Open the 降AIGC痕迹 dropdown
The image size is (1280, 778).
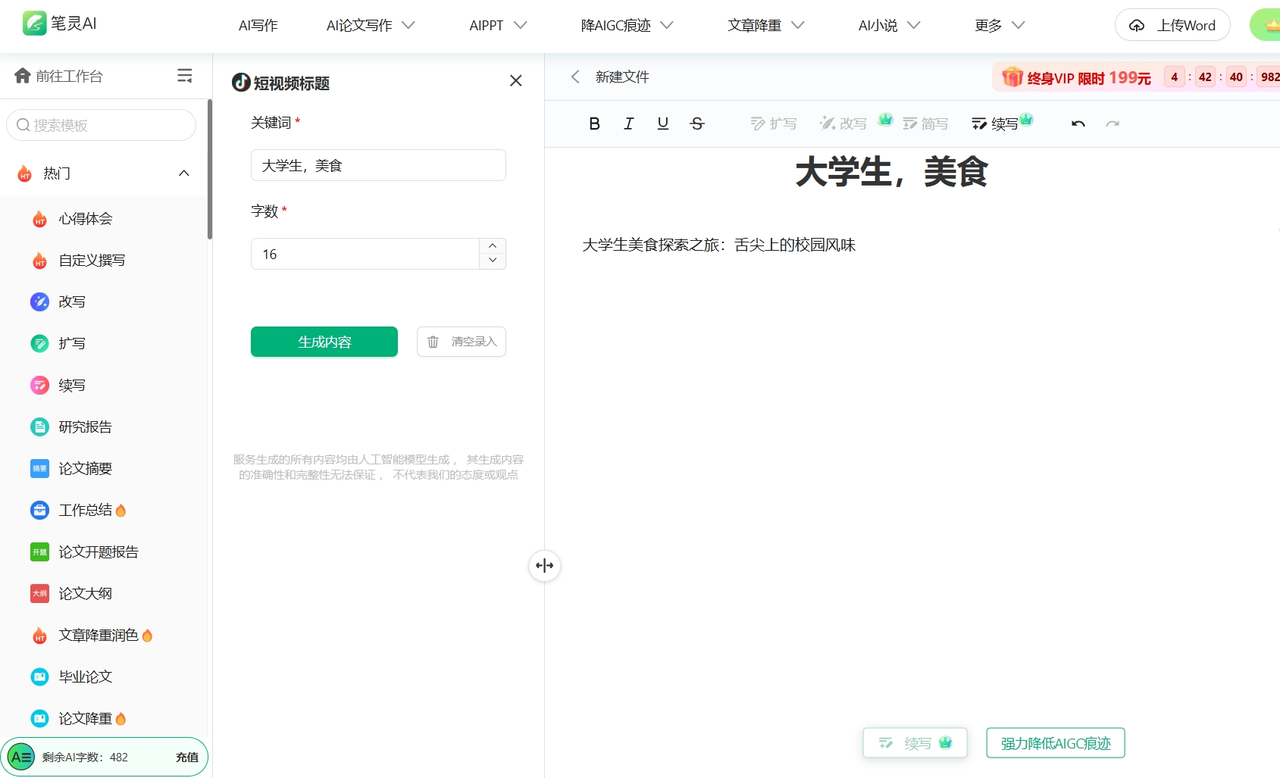pyautogui.click(x=627, y=26)
